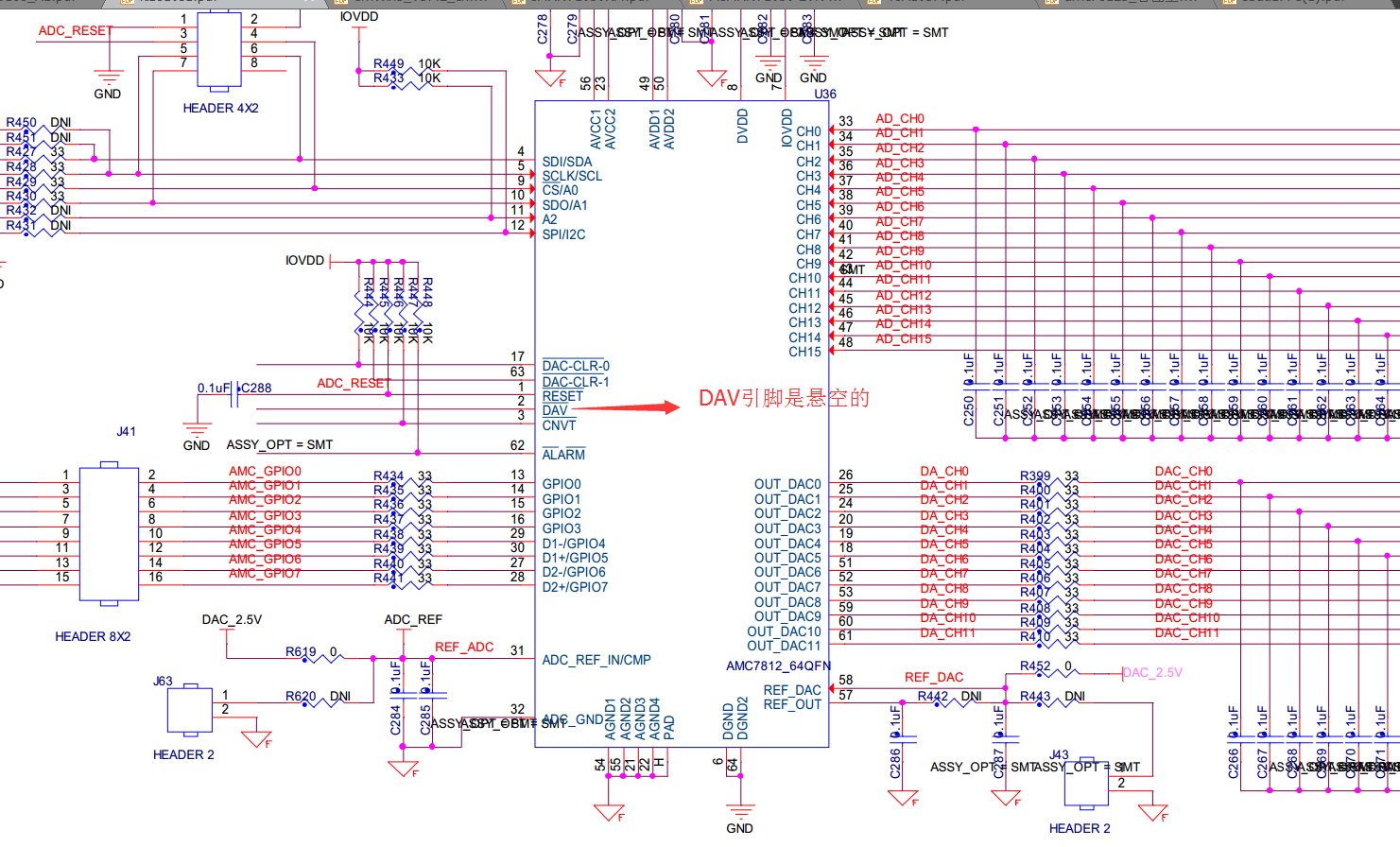Select the J41 header symbol body
This screenshot has width=1400, height=847.
click(x=109, y=533)
